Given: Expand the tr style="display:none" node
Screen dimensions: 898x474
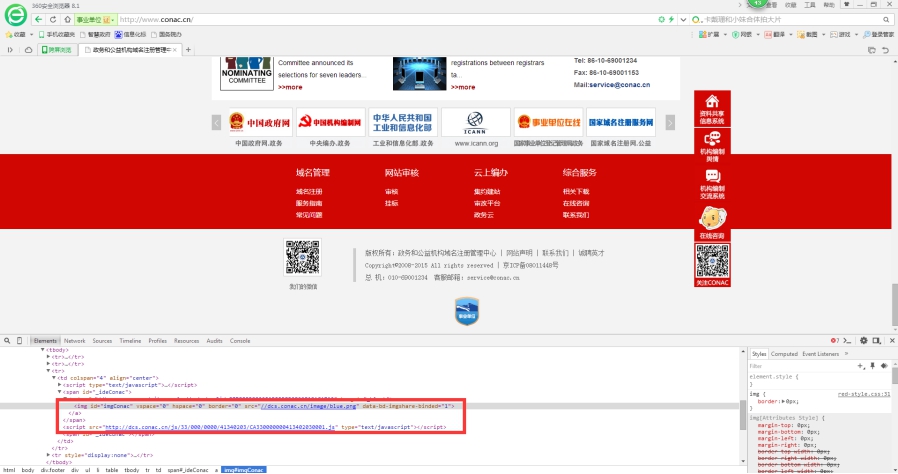Looking at the screenshot, I should pyautogui.click(x=48, y=455).
